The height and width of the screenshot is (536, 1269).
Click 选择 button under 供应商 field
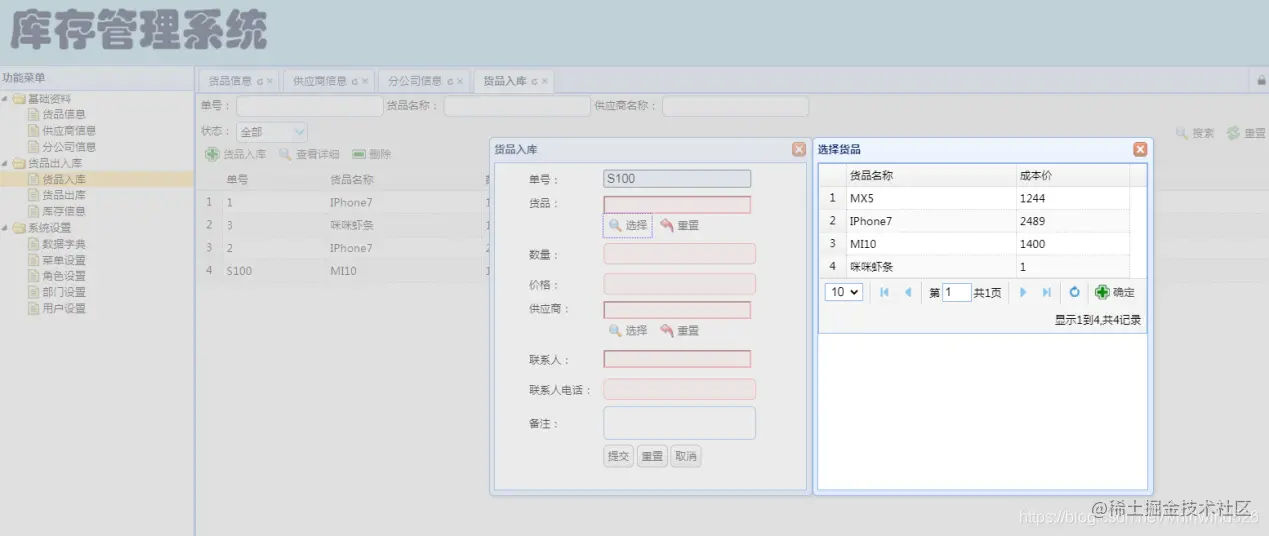(628, 331)
